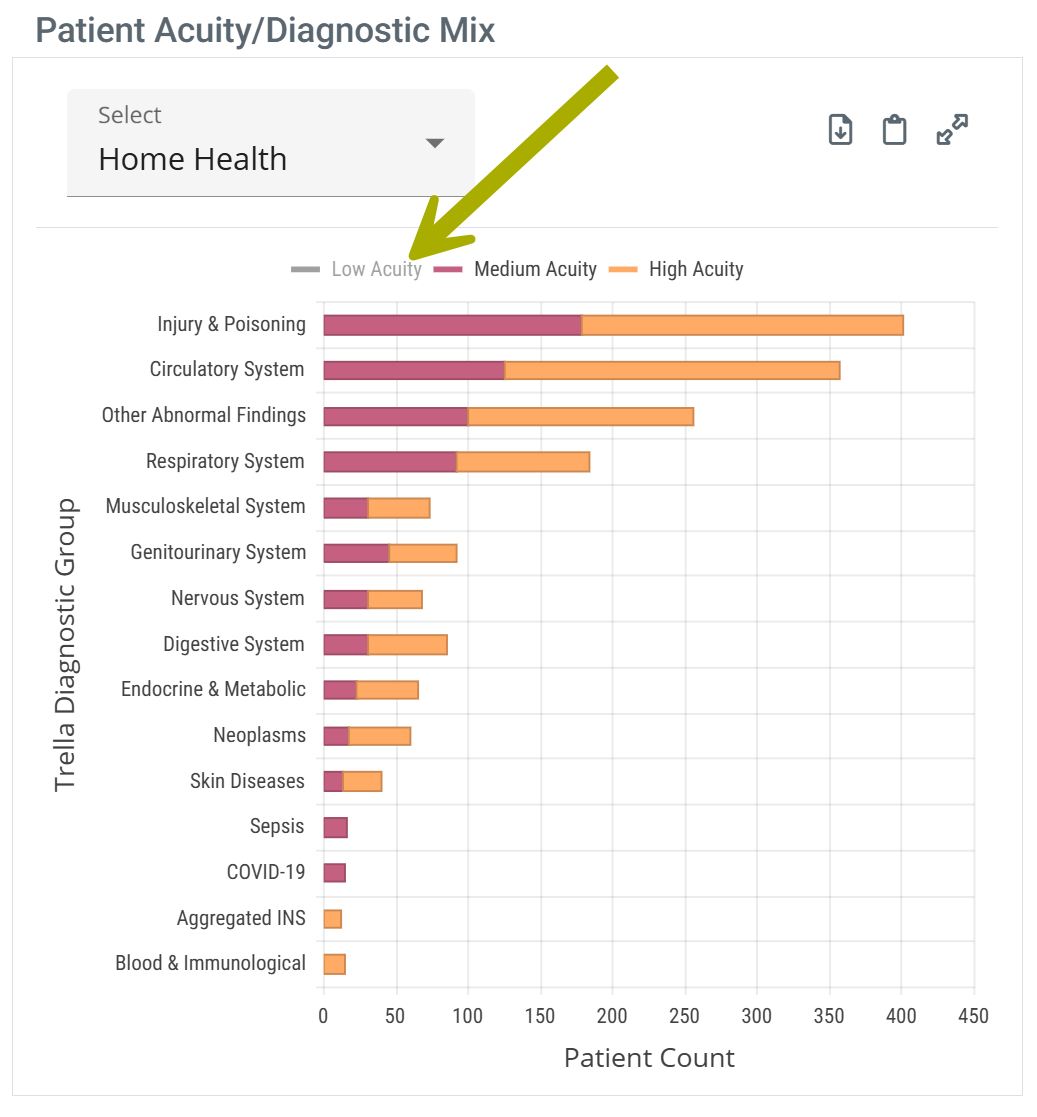Click Aggregated INS orange bar
1037x1117 pixels.
coord(332,919)
